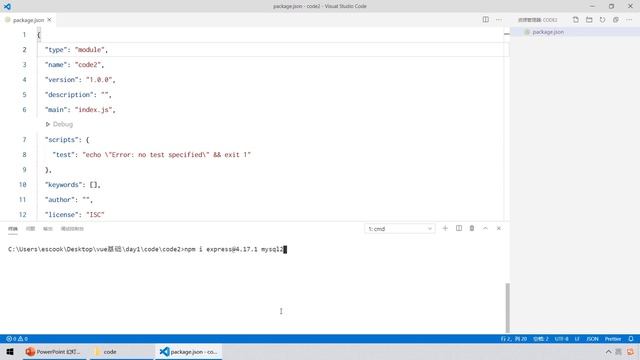Click "module" value on line 2
The image size is (640, 360).
(89, 50)
